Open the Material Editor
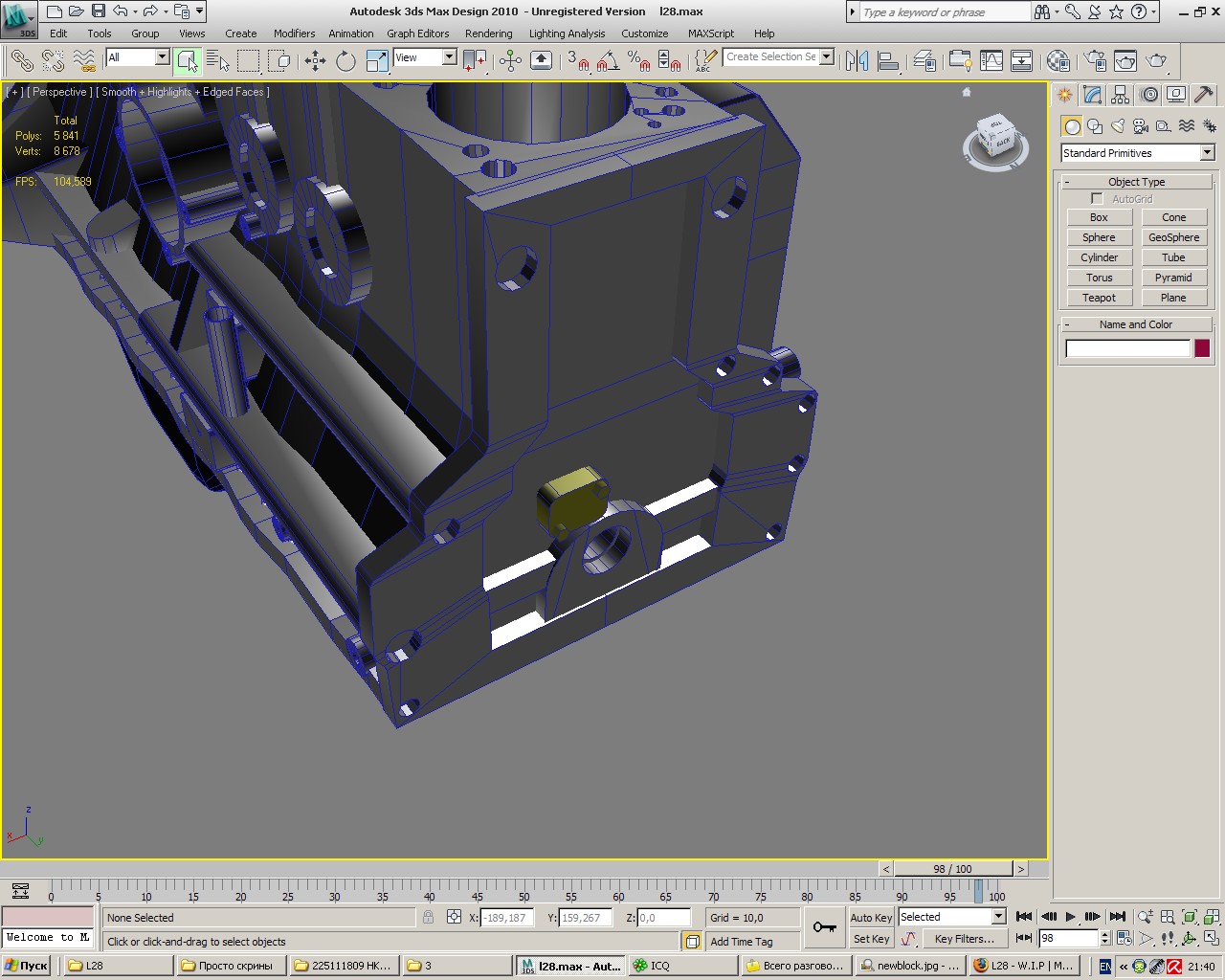Viewport: 1225px width, 980px height. pos(1058,61)
